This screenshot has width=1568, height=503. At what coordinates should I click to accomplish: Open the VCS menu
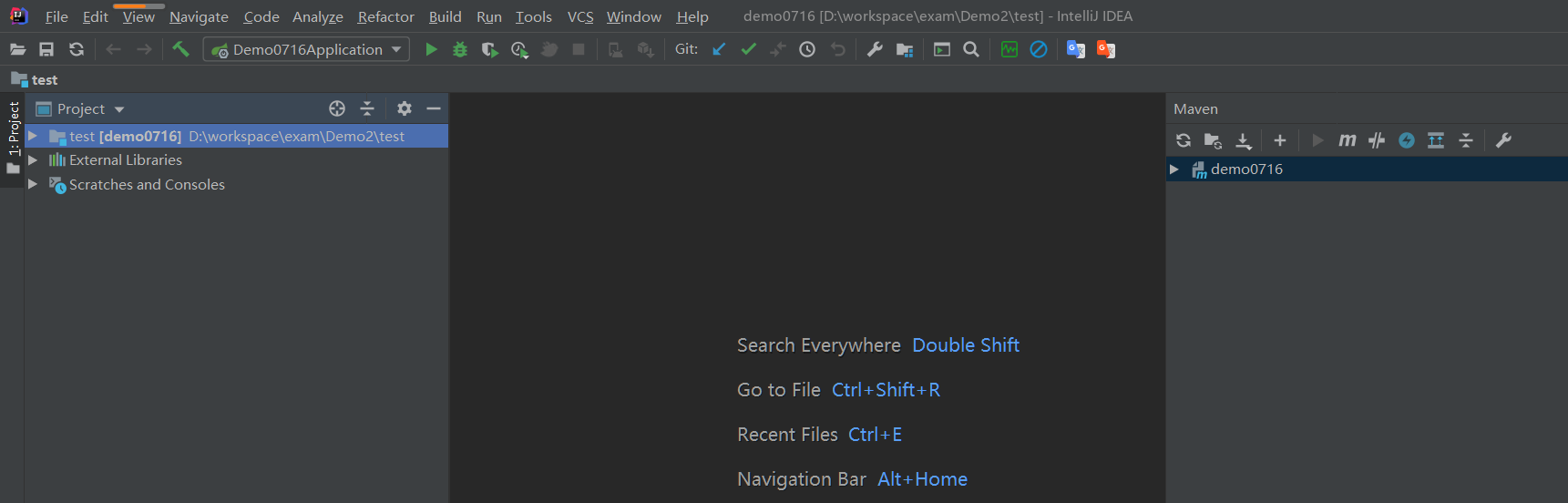pos(580,16)
